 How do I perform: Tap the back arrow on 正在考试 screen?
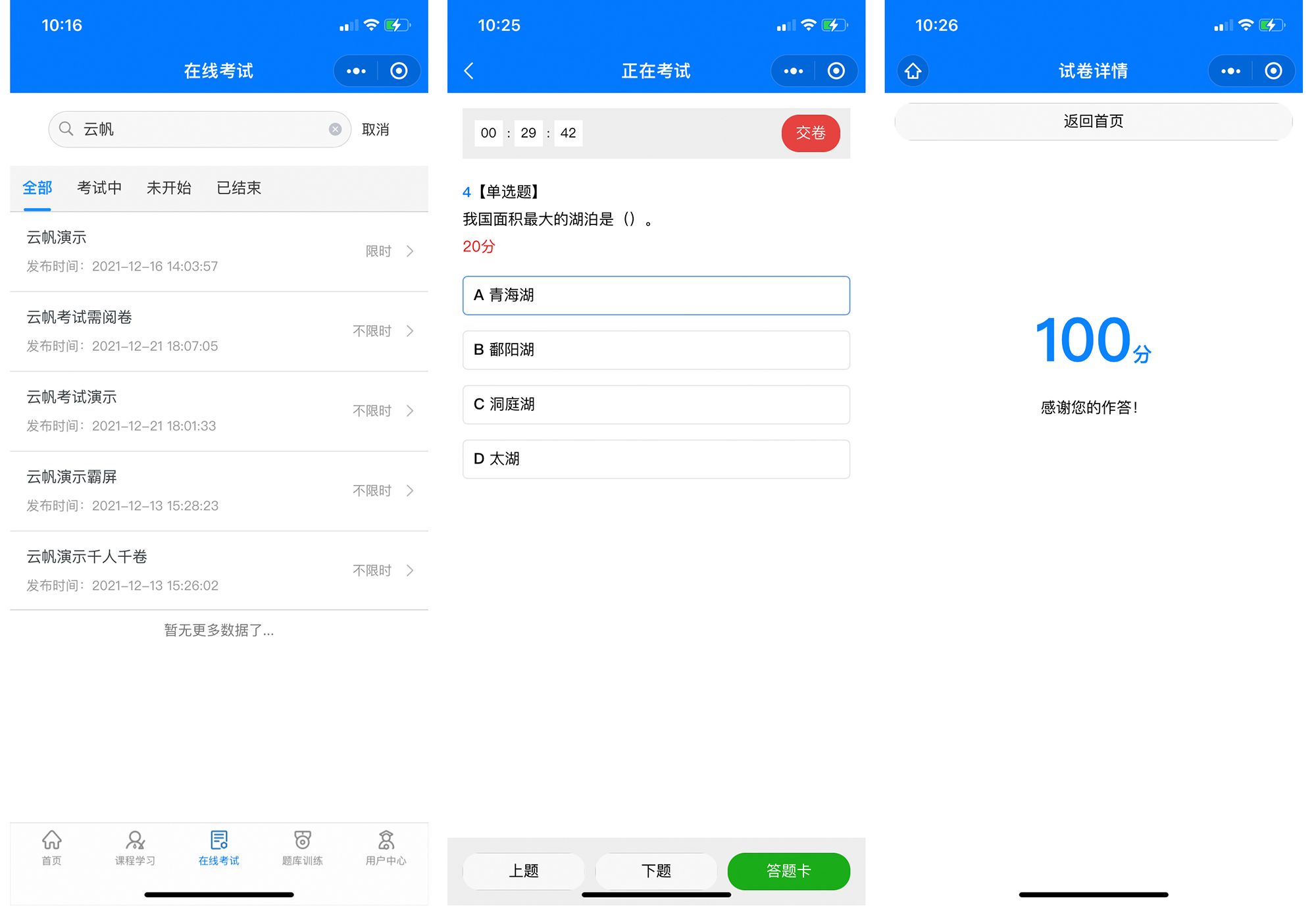(469, 71)
